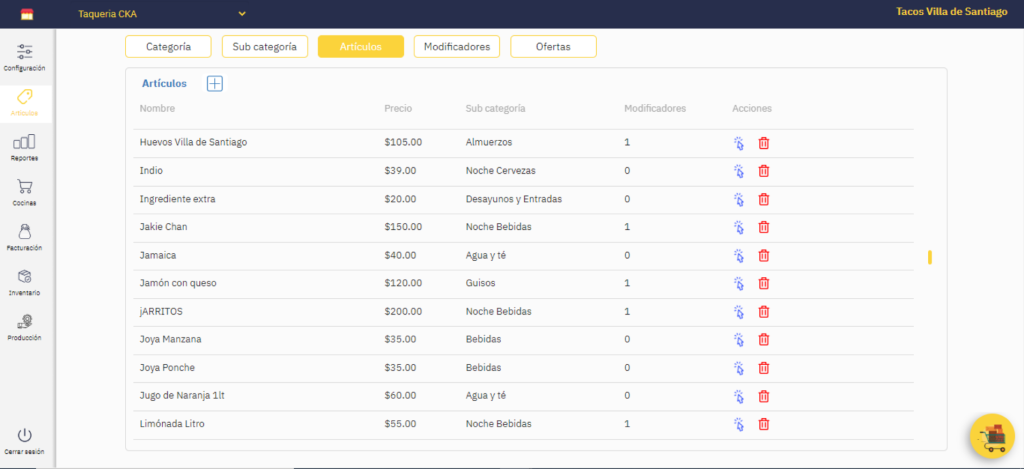Go to the Cocinas section
The width and height of the screenshot is (1024, 469).
tap(25, 191)
